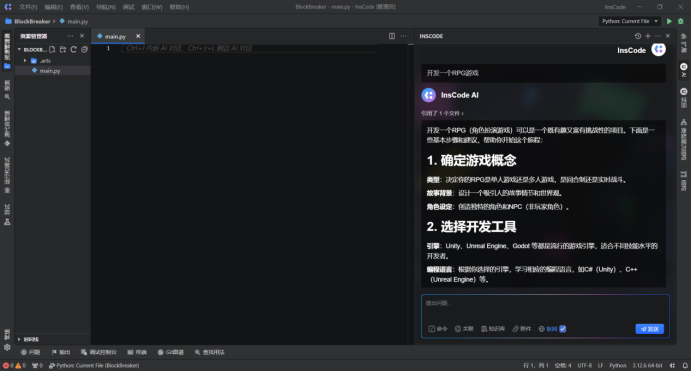Open the 编辑 menu

(x=53, y=7)
